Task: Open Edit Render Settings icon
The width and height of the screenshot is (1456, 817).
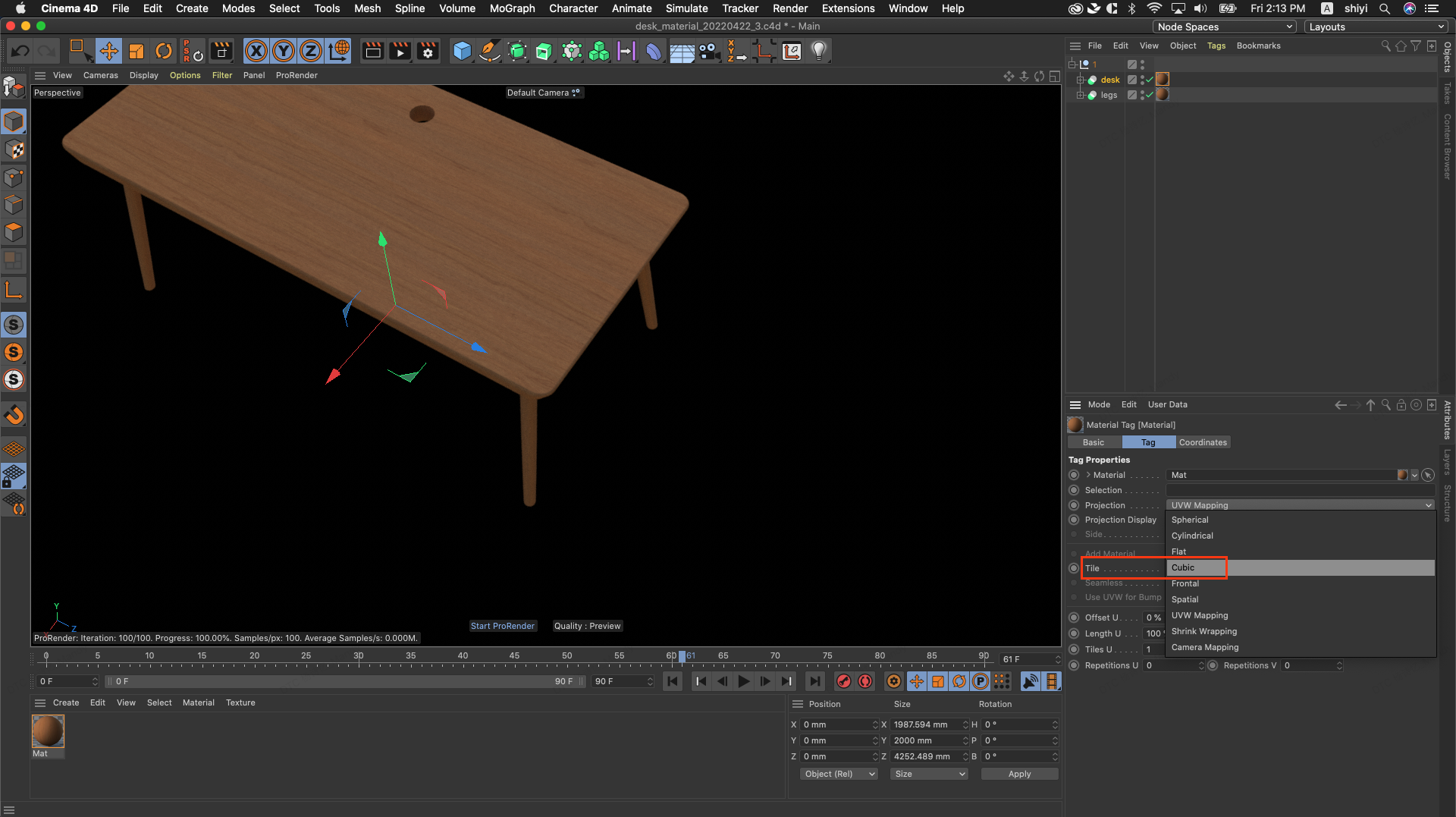Action: click(x=428, y=52)
